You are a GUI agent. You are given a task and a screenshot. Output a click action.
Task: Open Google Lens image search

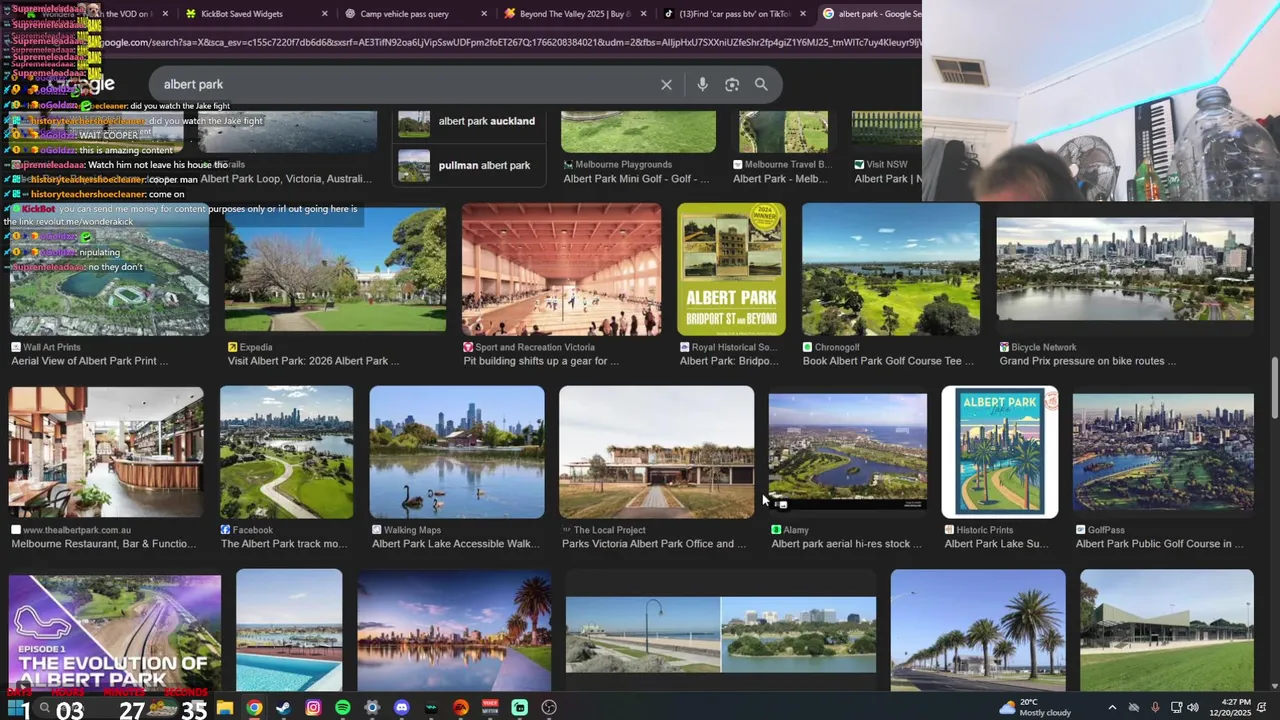coord(732,85)
